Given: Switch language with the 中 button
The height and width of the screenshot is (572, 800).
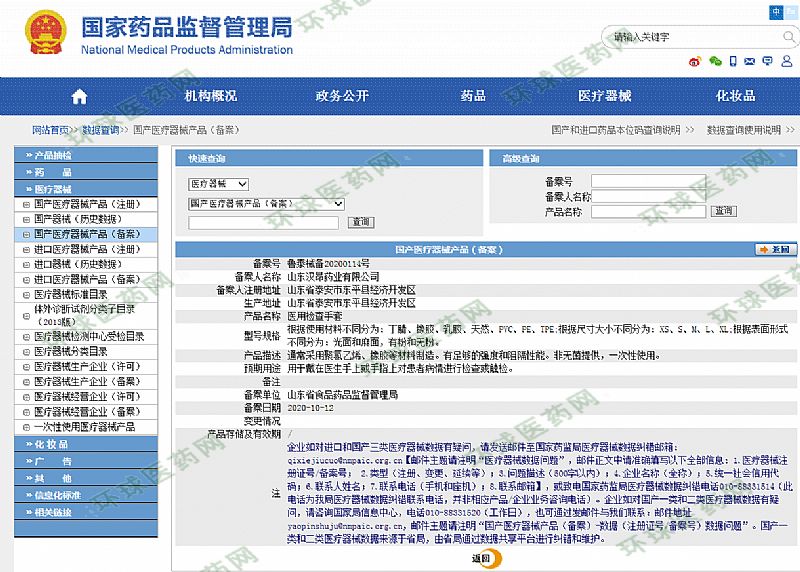Looking at the screenshot, I should click(777, 11).
